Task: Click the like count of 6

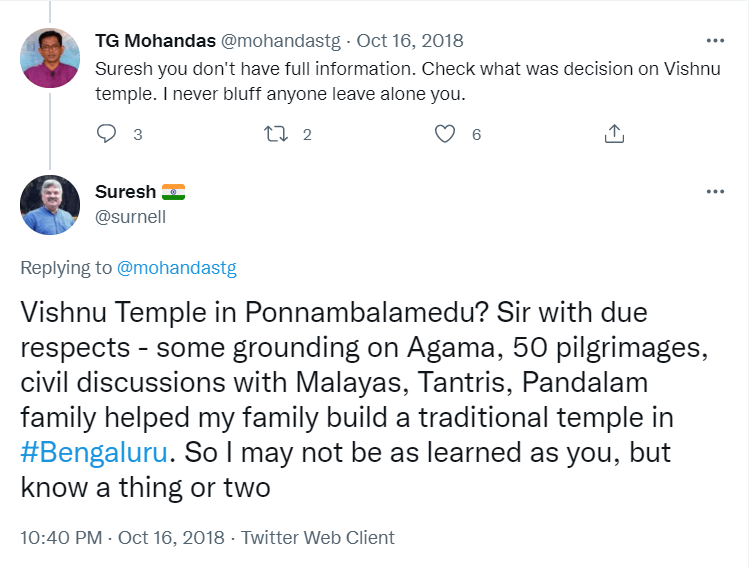Action: 476,134
